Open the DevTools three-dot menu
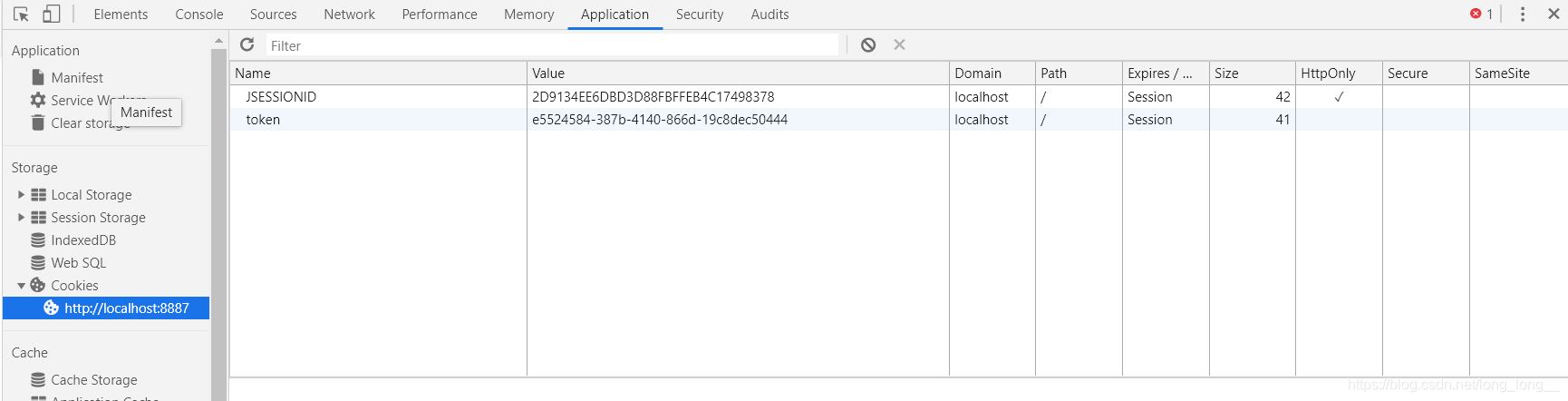Viewport: 1568px width, 401px height. pos(1523,14)
